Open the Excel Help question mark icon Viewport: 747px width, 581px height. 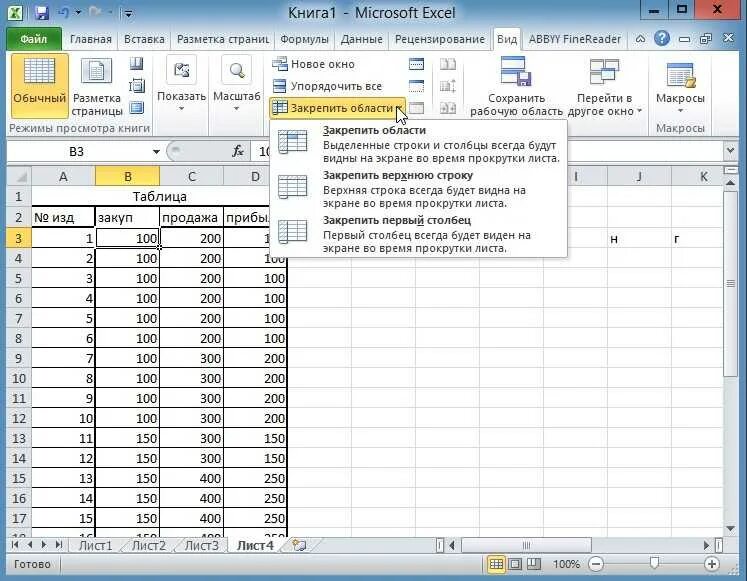662,39
